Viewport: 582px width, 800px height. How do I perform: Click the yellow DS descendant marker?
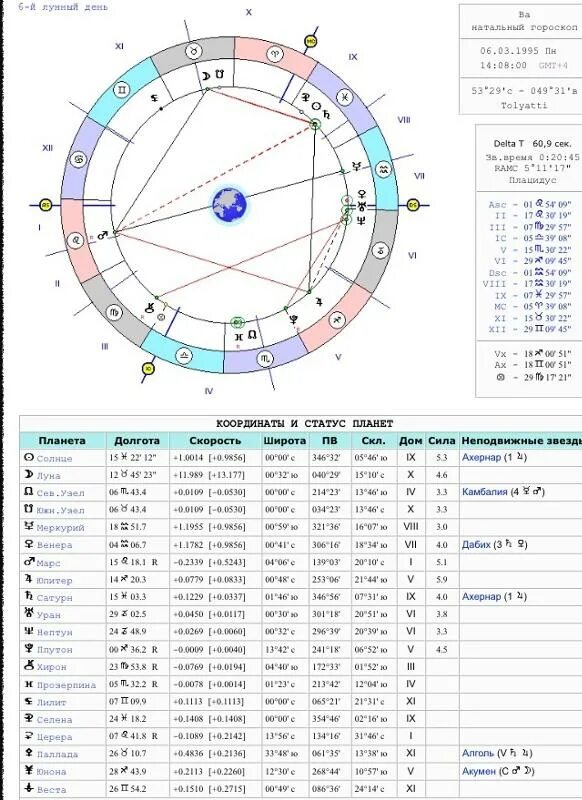click(414, 205)
